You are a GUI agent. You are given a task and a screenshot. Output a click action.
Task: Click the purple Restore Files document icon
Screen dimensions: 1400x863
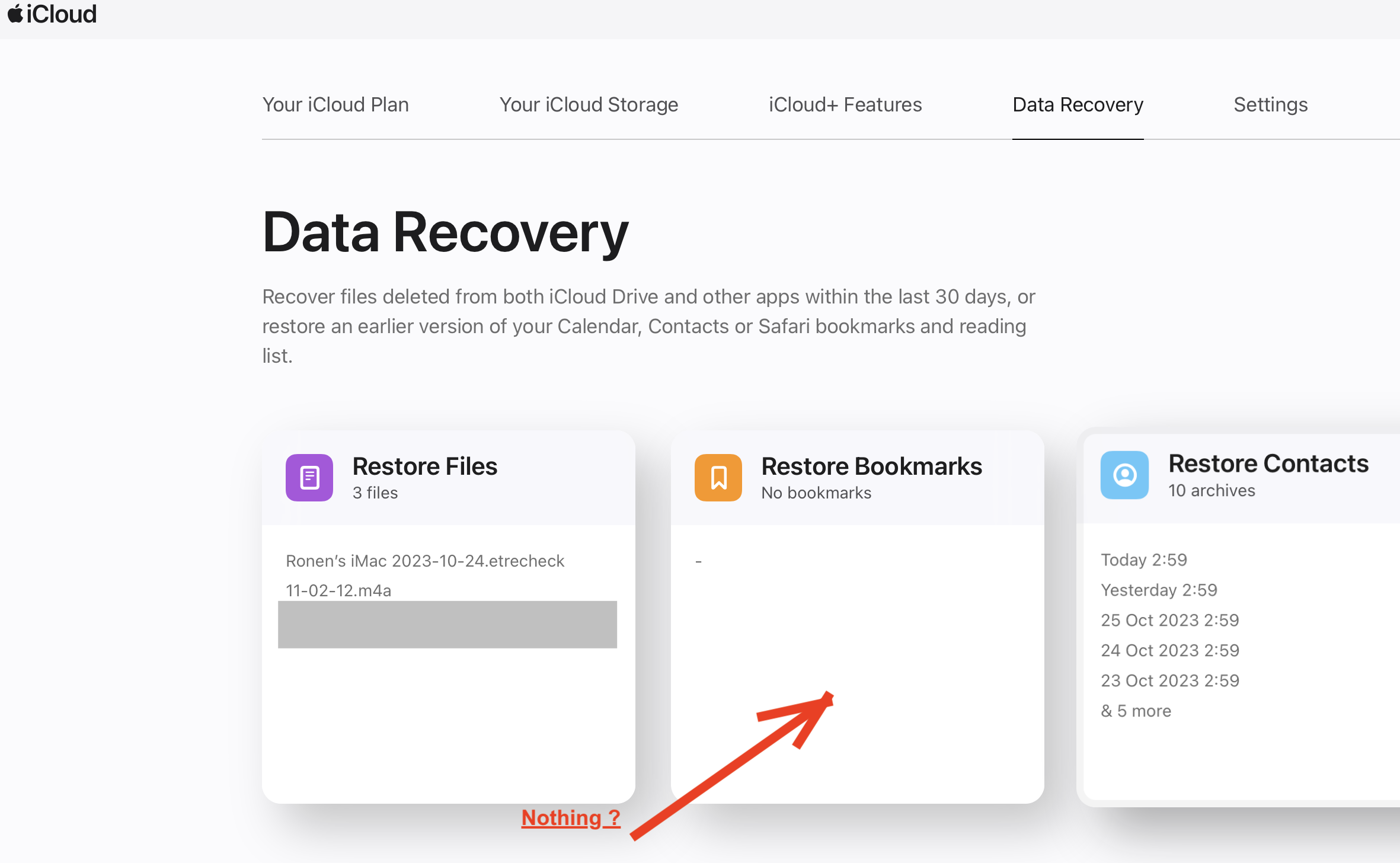(x=308, y=477)
